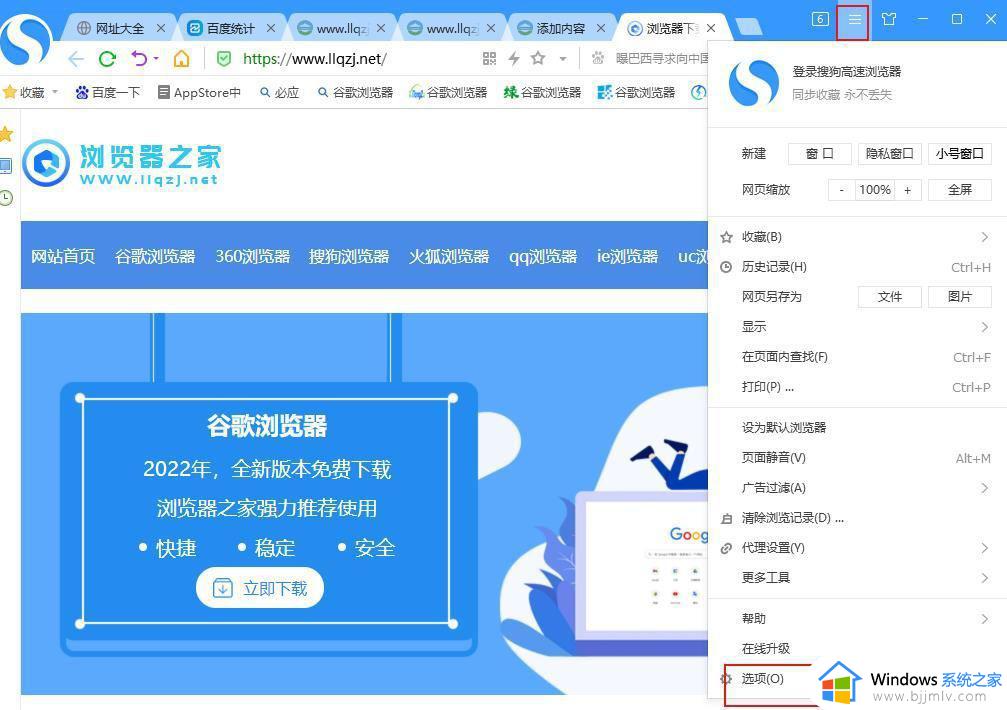Expand the 代理设置(Y) submenu

(x=985, y=548)
